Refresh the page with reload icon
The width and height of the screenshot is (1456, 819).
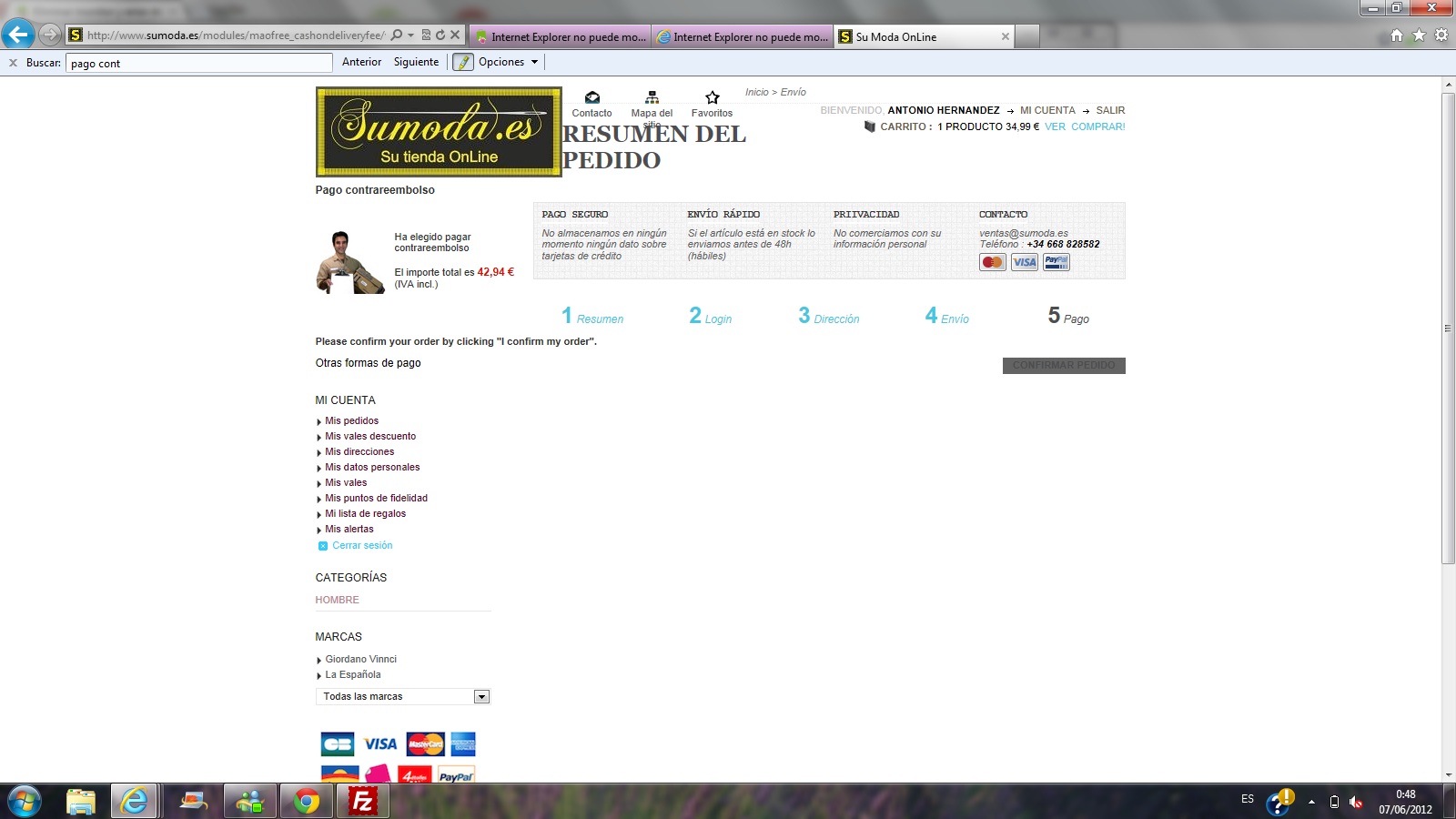pyautogui.click(x=440, y=35)
